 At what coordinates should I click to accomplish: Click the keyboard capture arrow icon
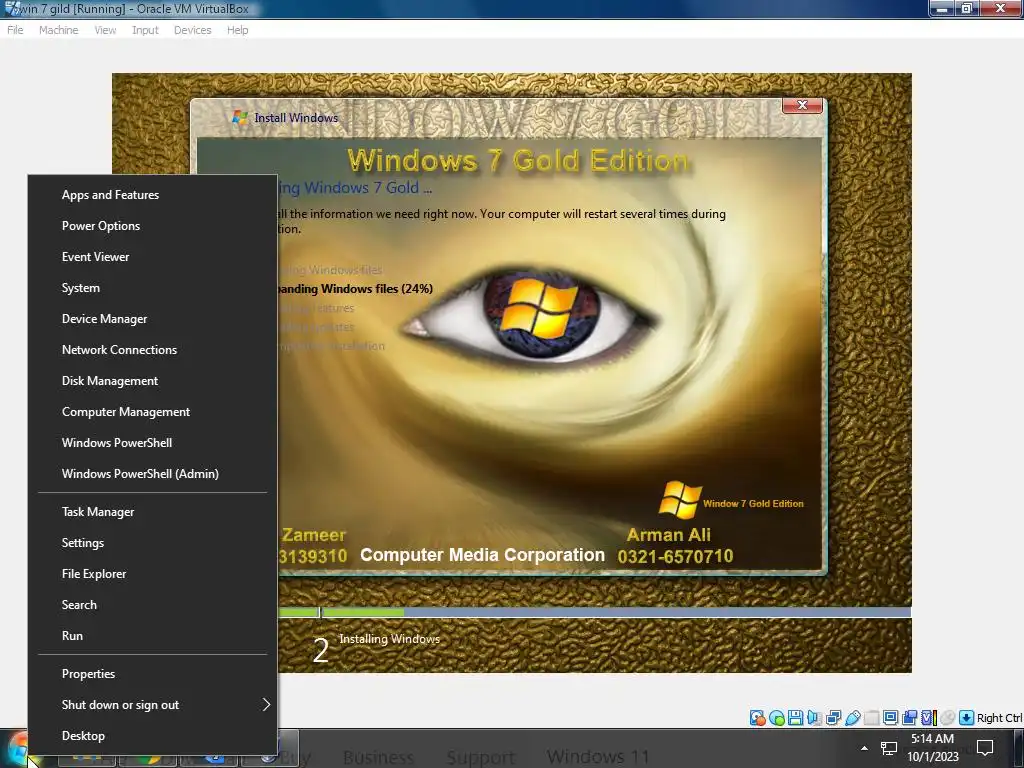(966, 718)
